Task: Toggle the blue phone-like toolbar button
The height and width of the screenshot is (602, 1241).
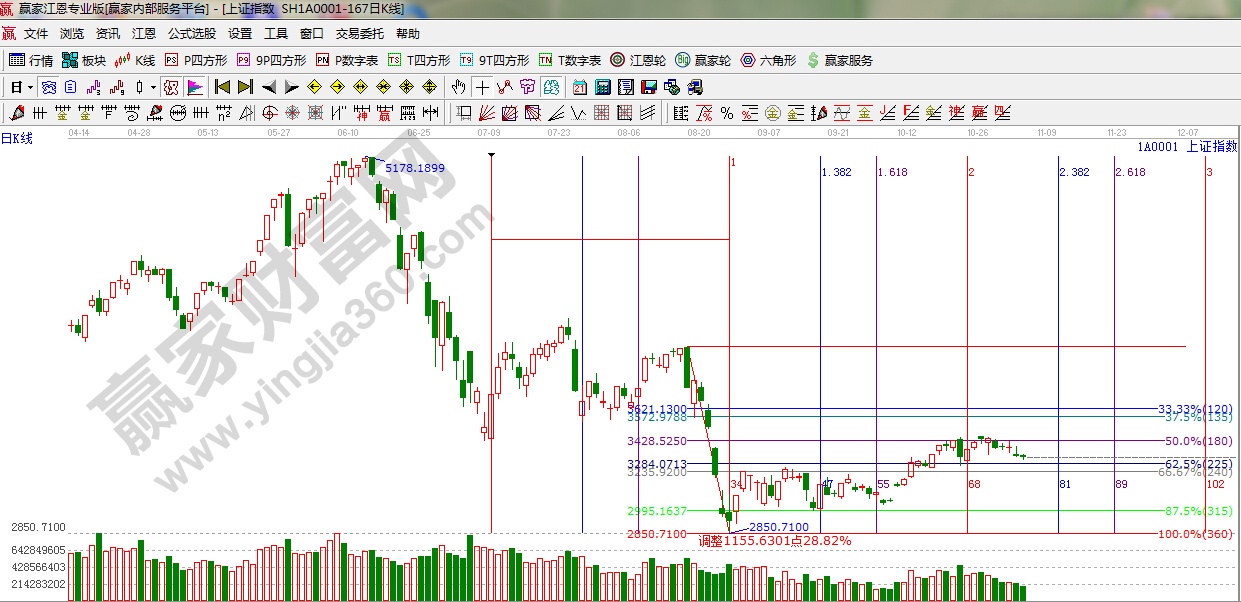Action: click(47, 87)
